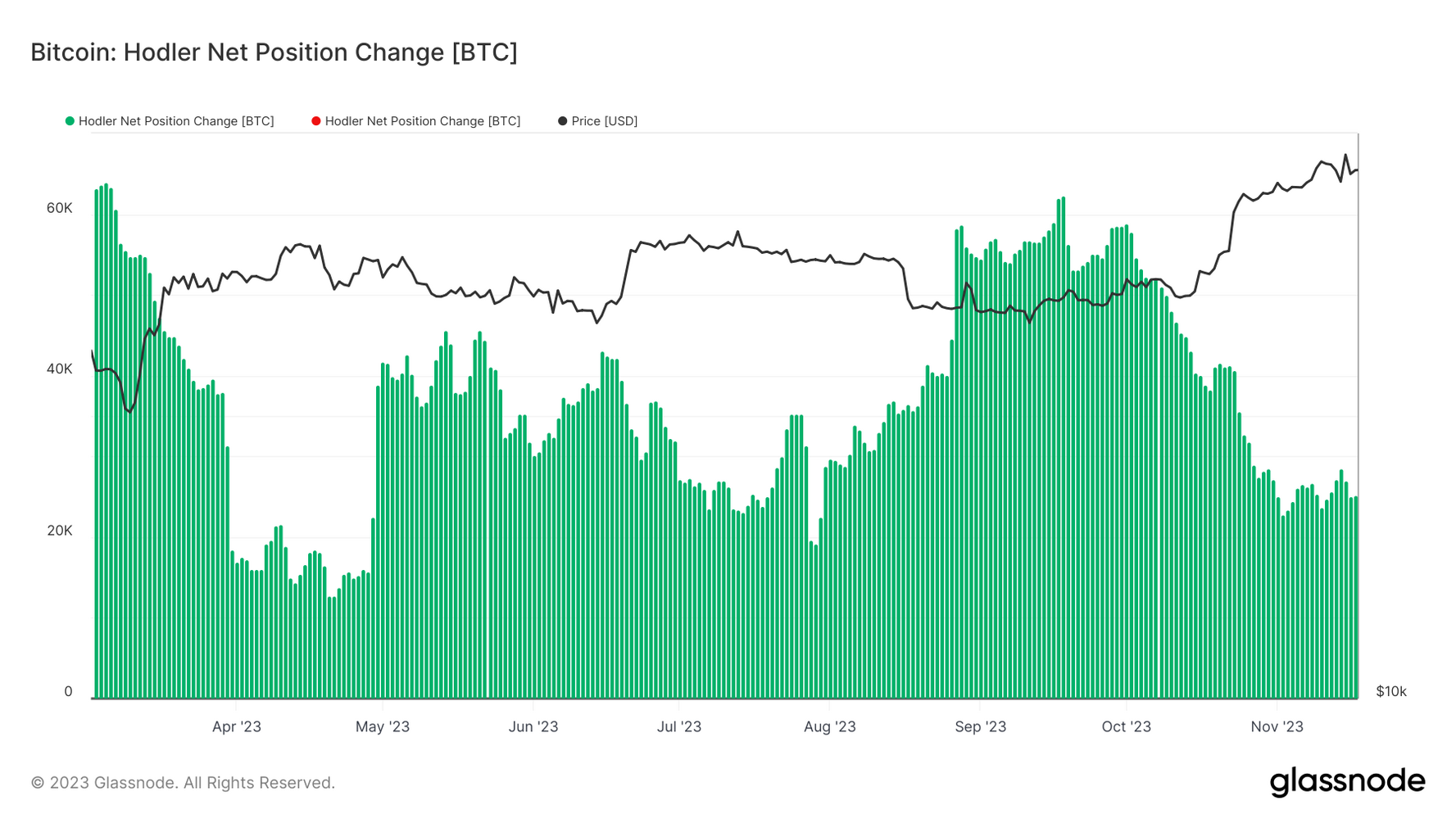Viewport: 1456px width, 819px height.
Task: Click the 20K y-axis label
Action: (60, 531)
